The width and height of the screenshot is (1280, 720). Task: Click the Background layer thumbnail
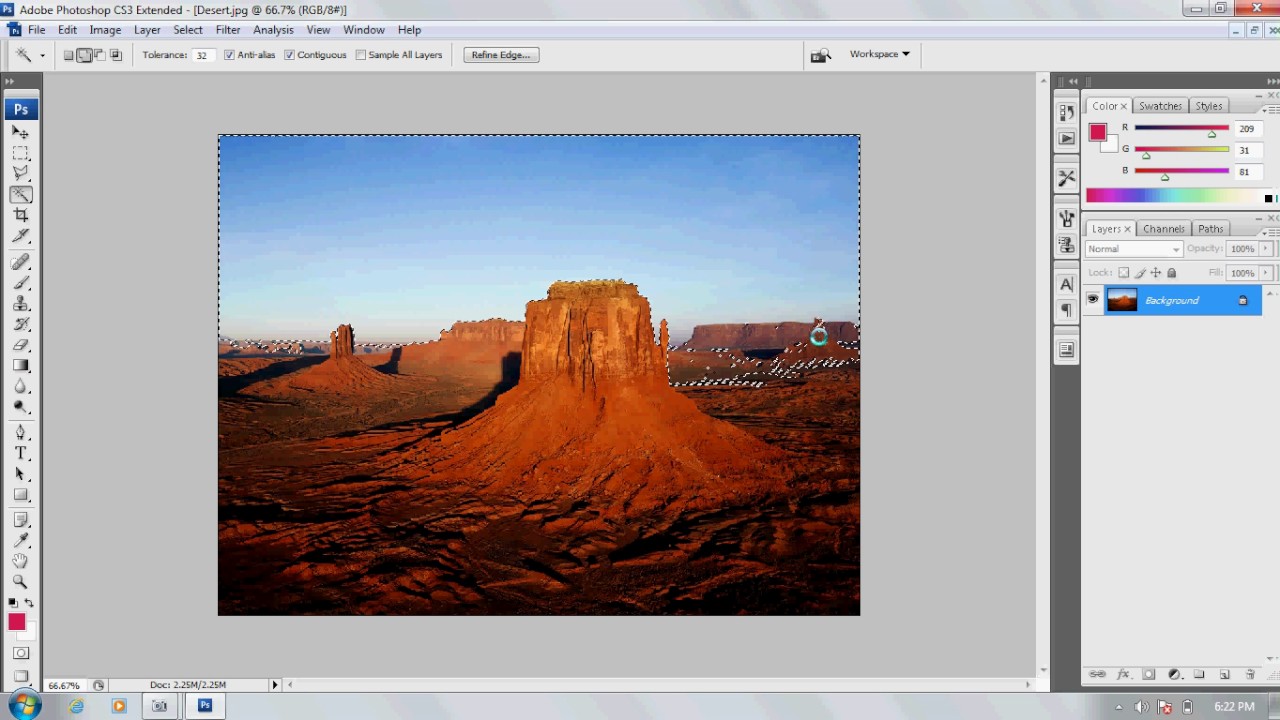(x=1122, y=300)
